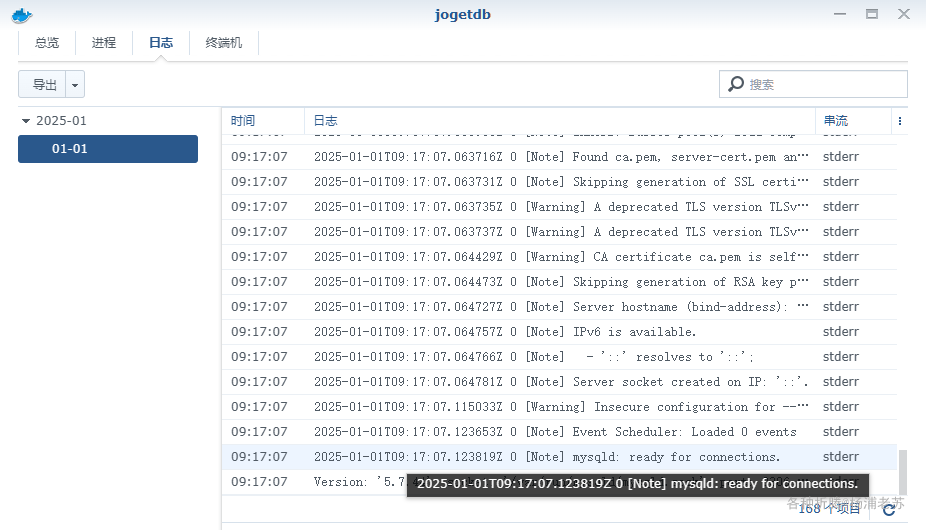Click the 串流 column header
The width and height of the screenshot is (926, 530).
tap(852, 121)
